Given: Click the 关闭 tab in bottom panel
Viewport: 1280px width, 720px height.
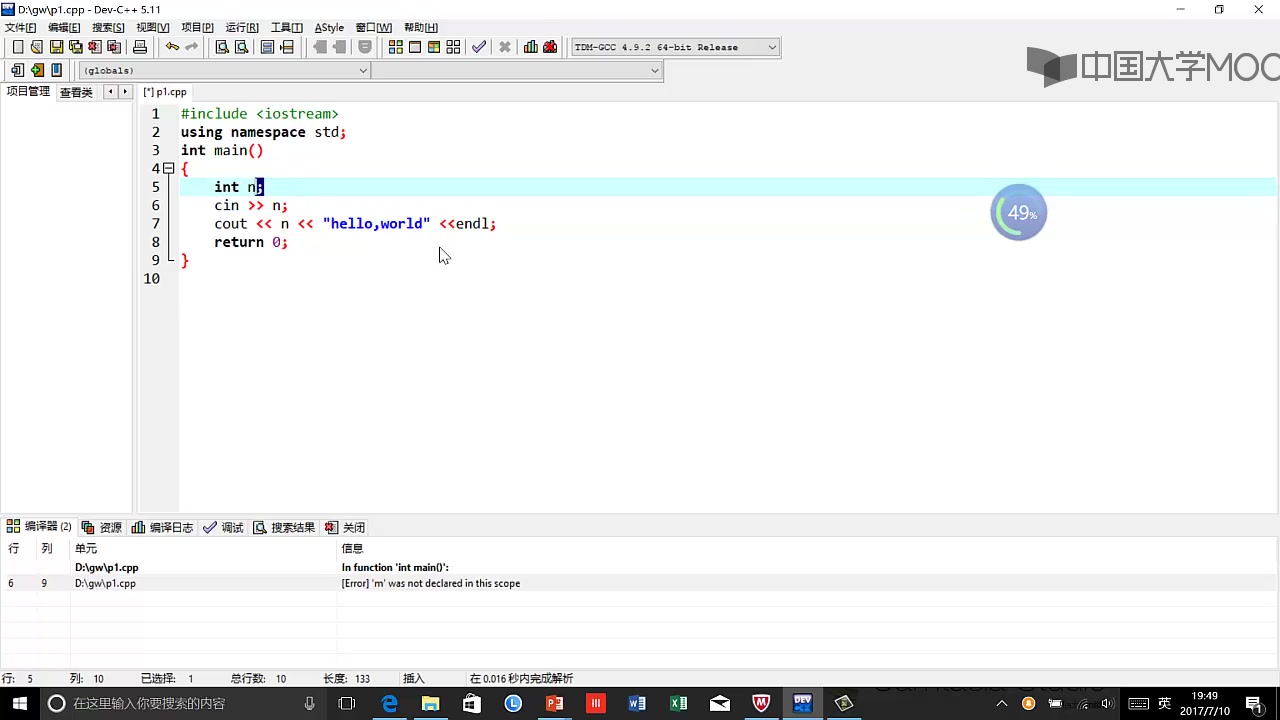Looking at the screenshot, I should tap(345, 527).
